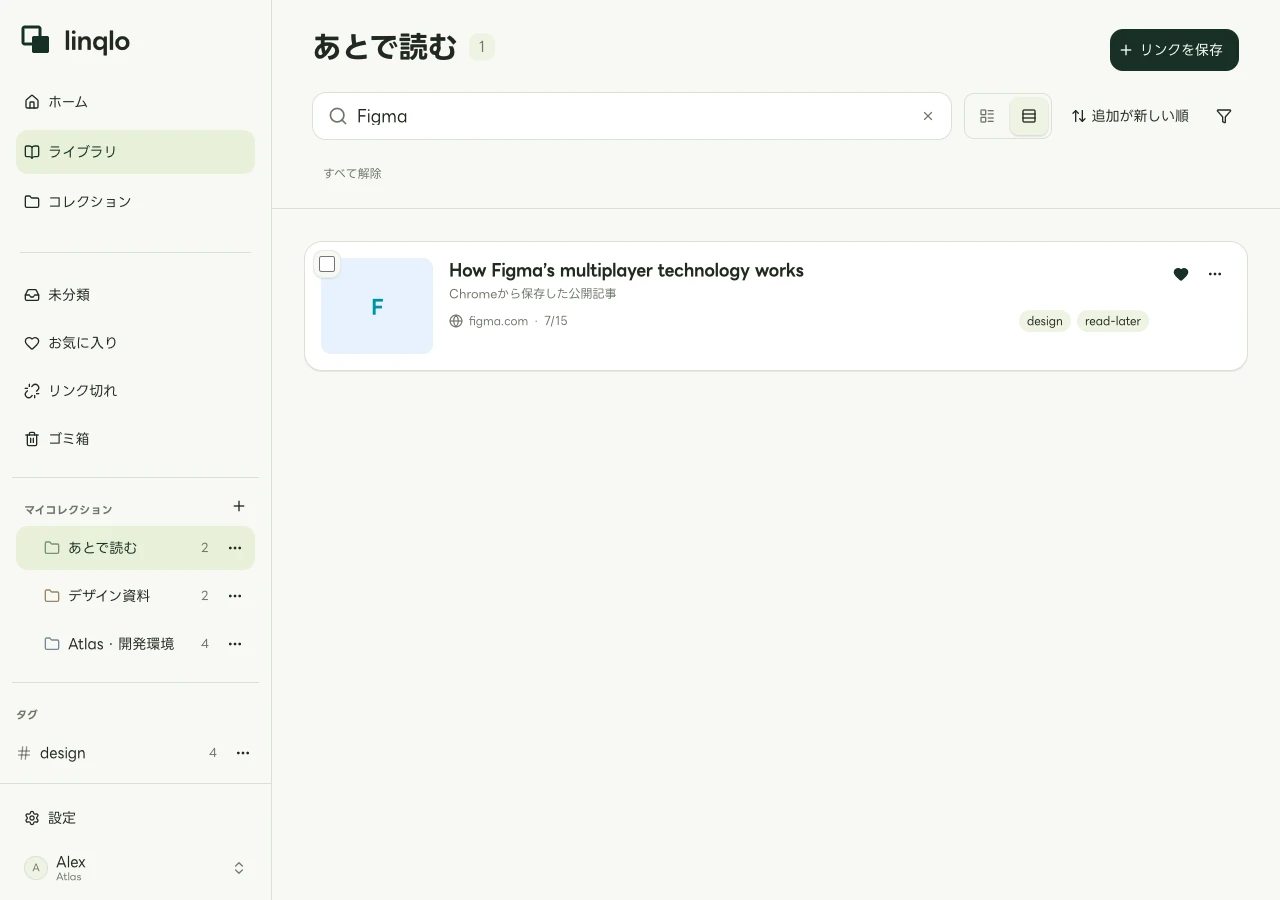Open the 追加が新しい順 sort dropdown
This screenshot has width=1280, height=900.
click(x=1130, y=116)
